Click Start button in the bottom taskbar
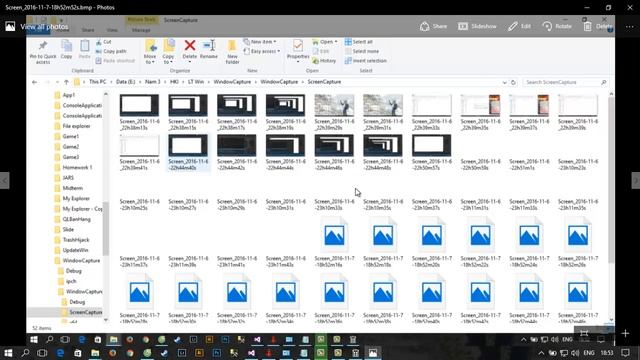This screenshot has height=360, width=640. [8, 353]
